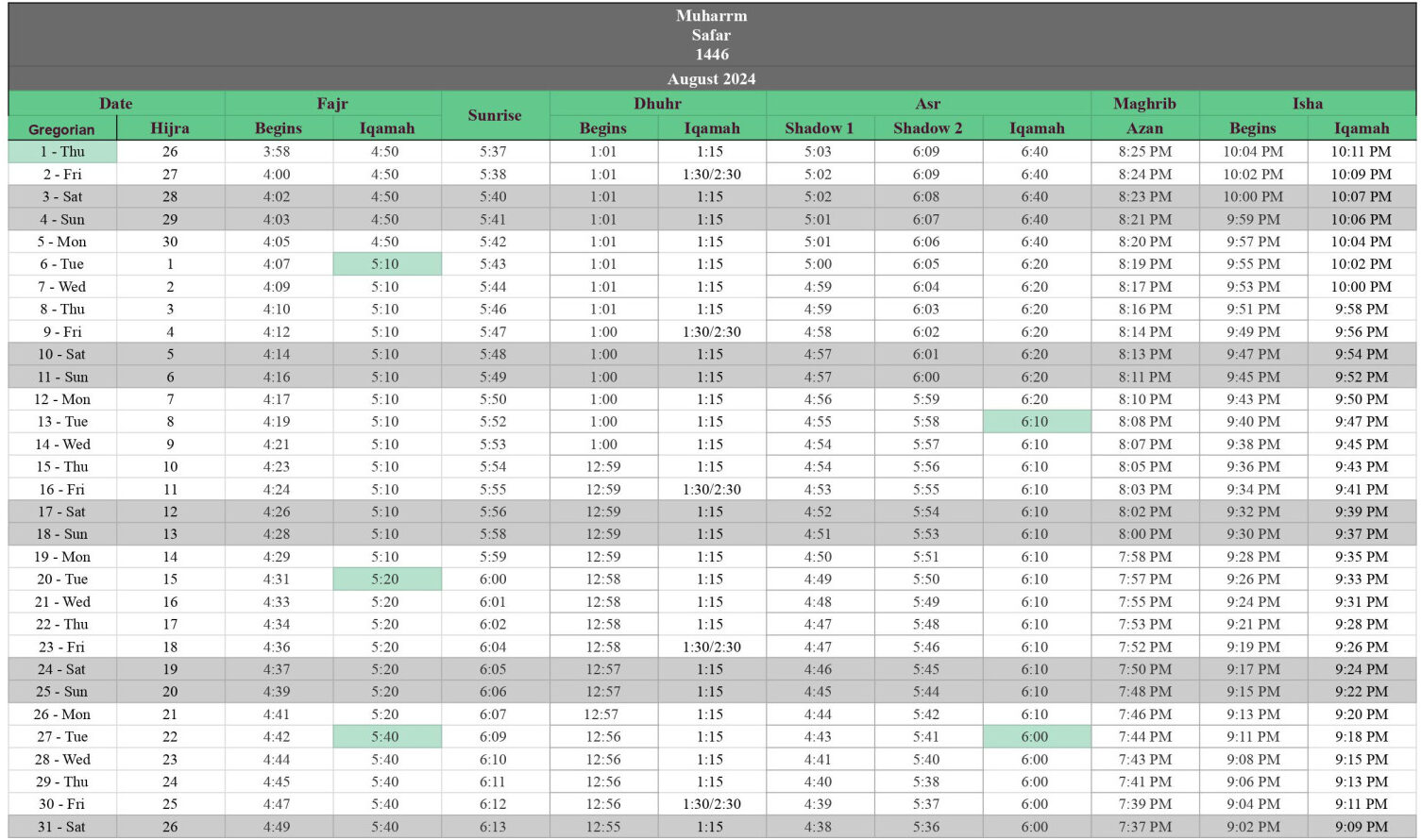
Task: Select the Sunrise column header
Action: click(x=495, y=115)
